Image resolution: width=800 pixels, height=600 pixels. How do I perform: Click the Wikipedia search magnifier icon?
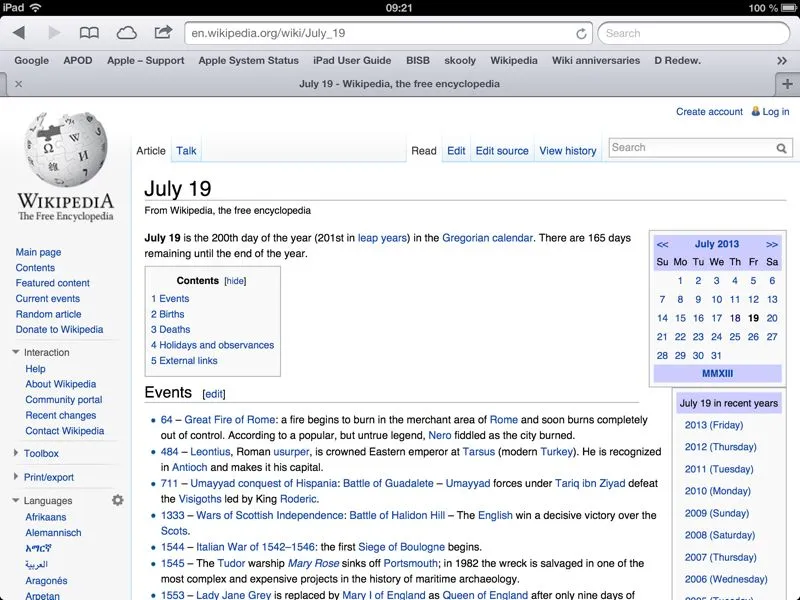pos(782,148)
